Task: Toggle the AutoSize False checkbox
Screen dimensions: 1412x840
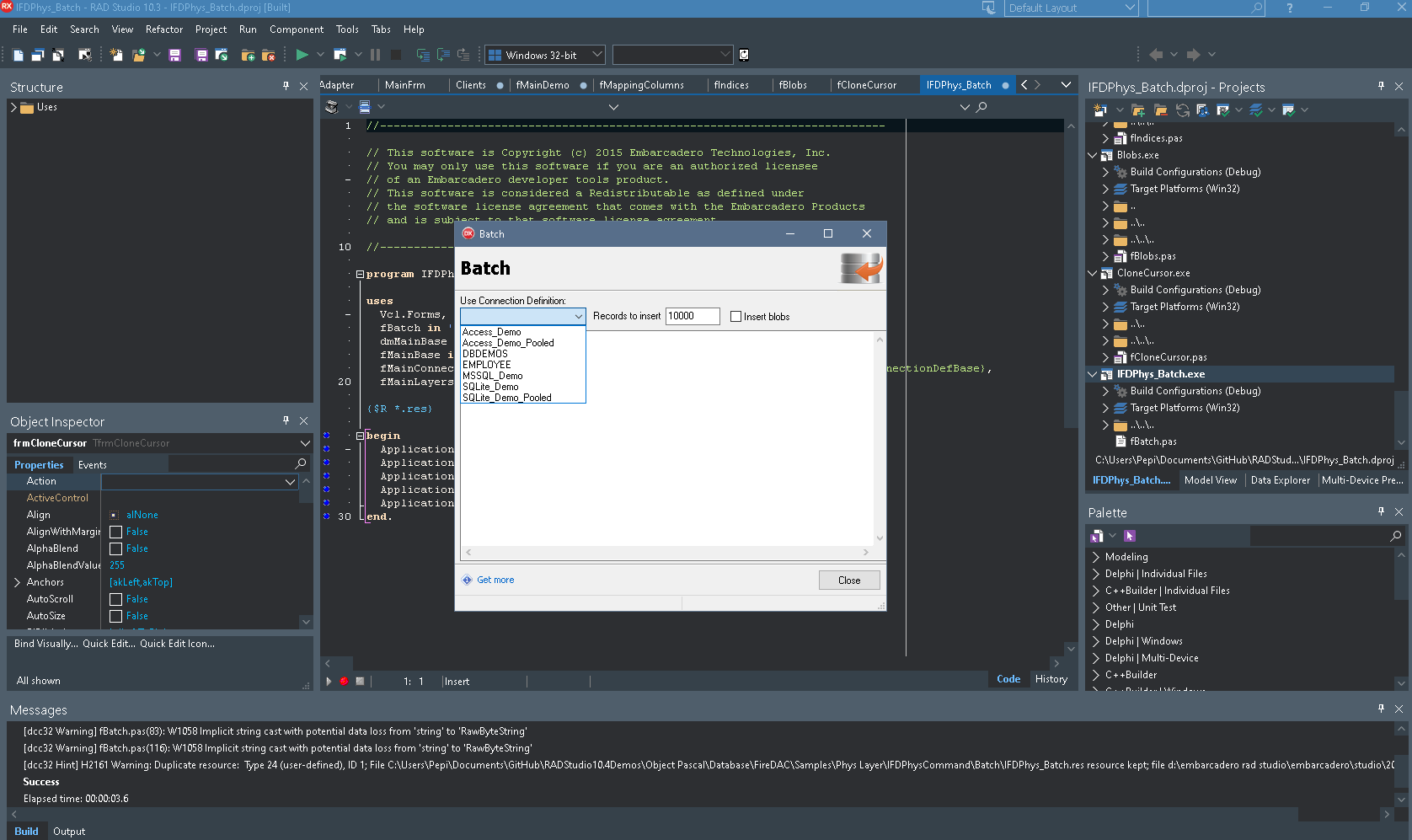Action: click(x=116, y=616)
